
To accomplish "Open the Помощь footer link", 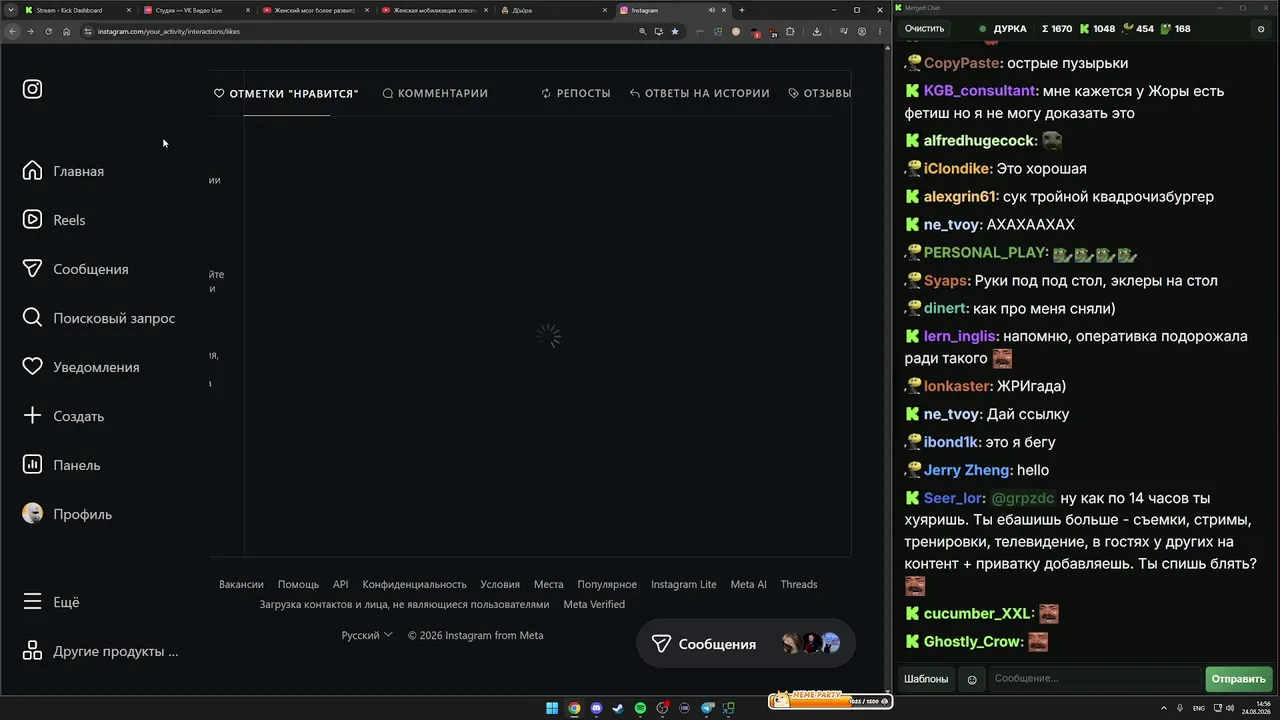I will (x=298, y=584).
